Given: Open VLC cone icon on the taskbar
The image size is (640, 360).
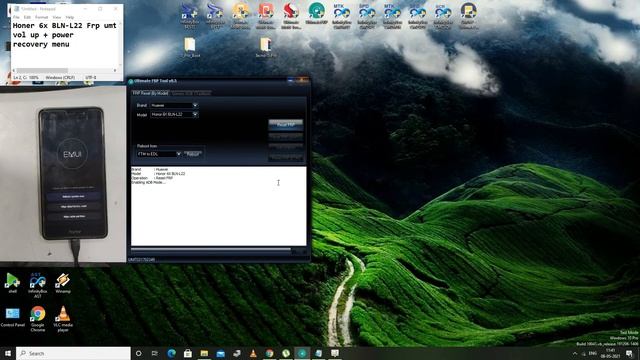Looking at the screenshot, I should pos(253,353).
